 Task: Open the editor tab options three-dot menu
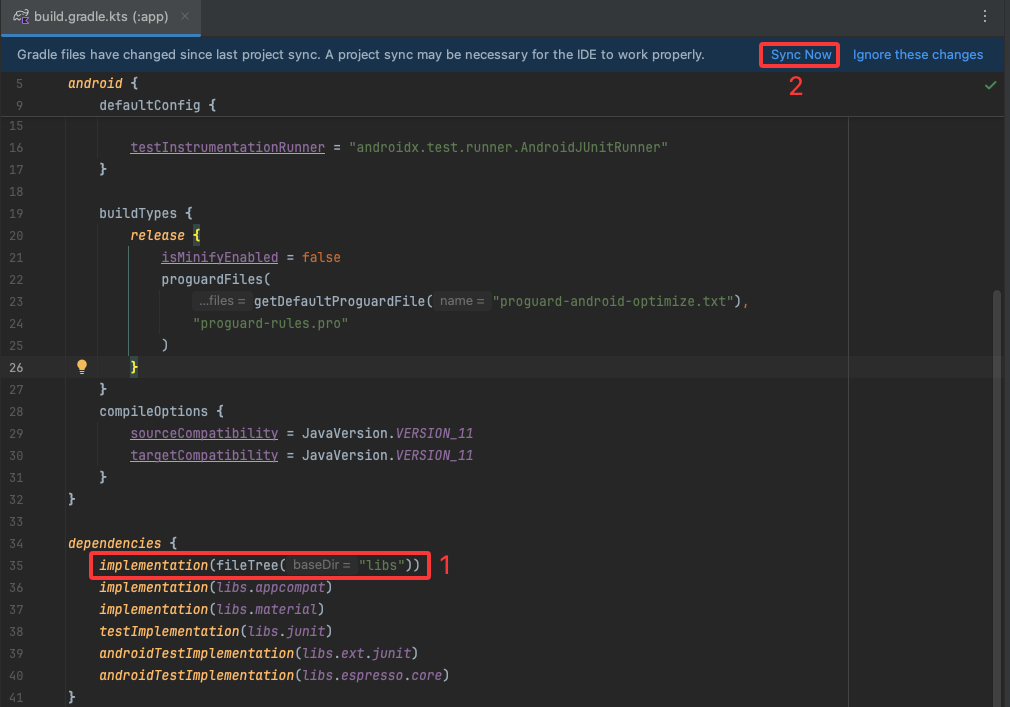tap(985, 17)
